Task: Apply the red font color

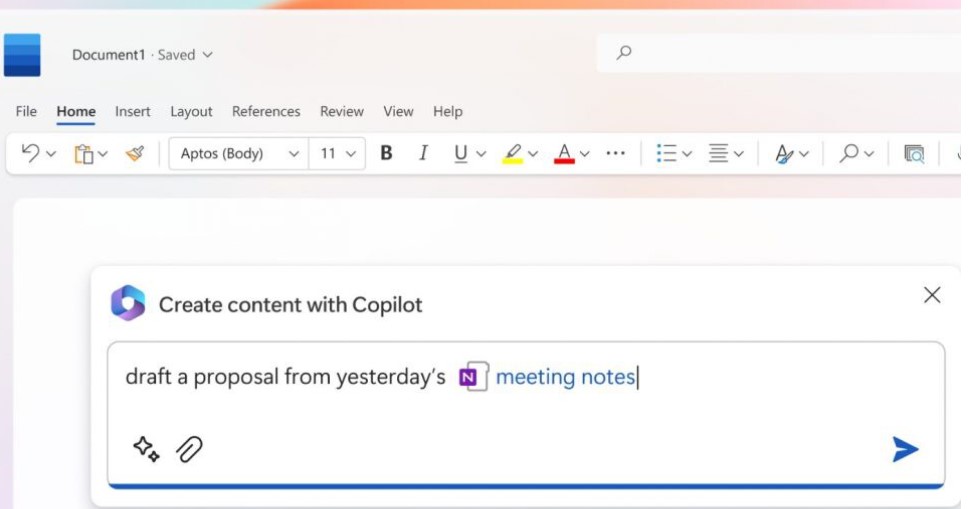Action: tap(564, 153)
